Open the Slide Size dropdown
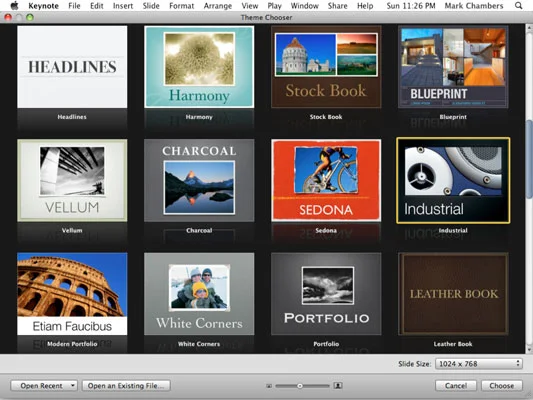This screenshot has height=400, width=533. tap(478, 364)
